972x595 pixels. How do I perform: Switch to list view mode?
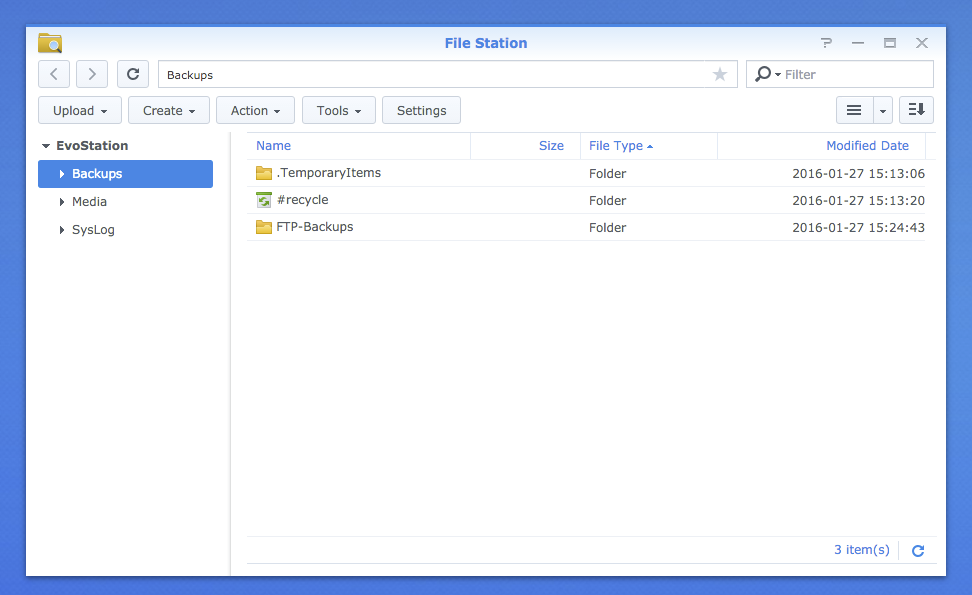pos(854,110)
